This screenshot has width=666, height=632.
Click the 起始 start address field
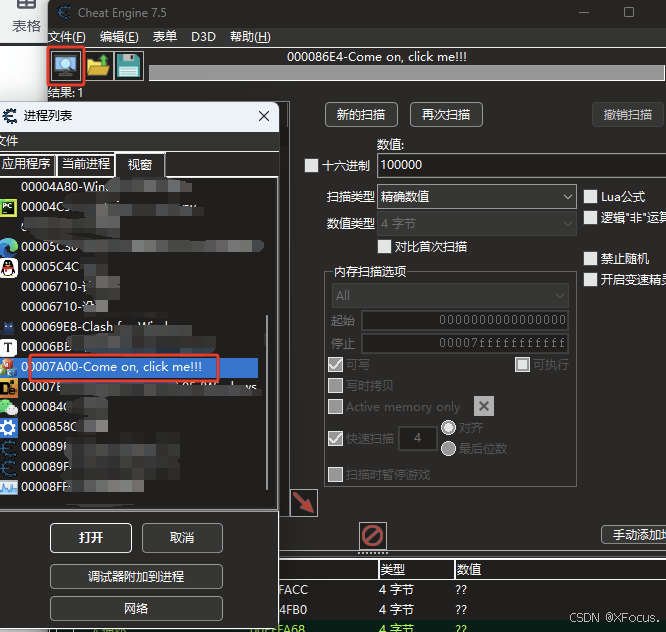[x=465, y=320]
